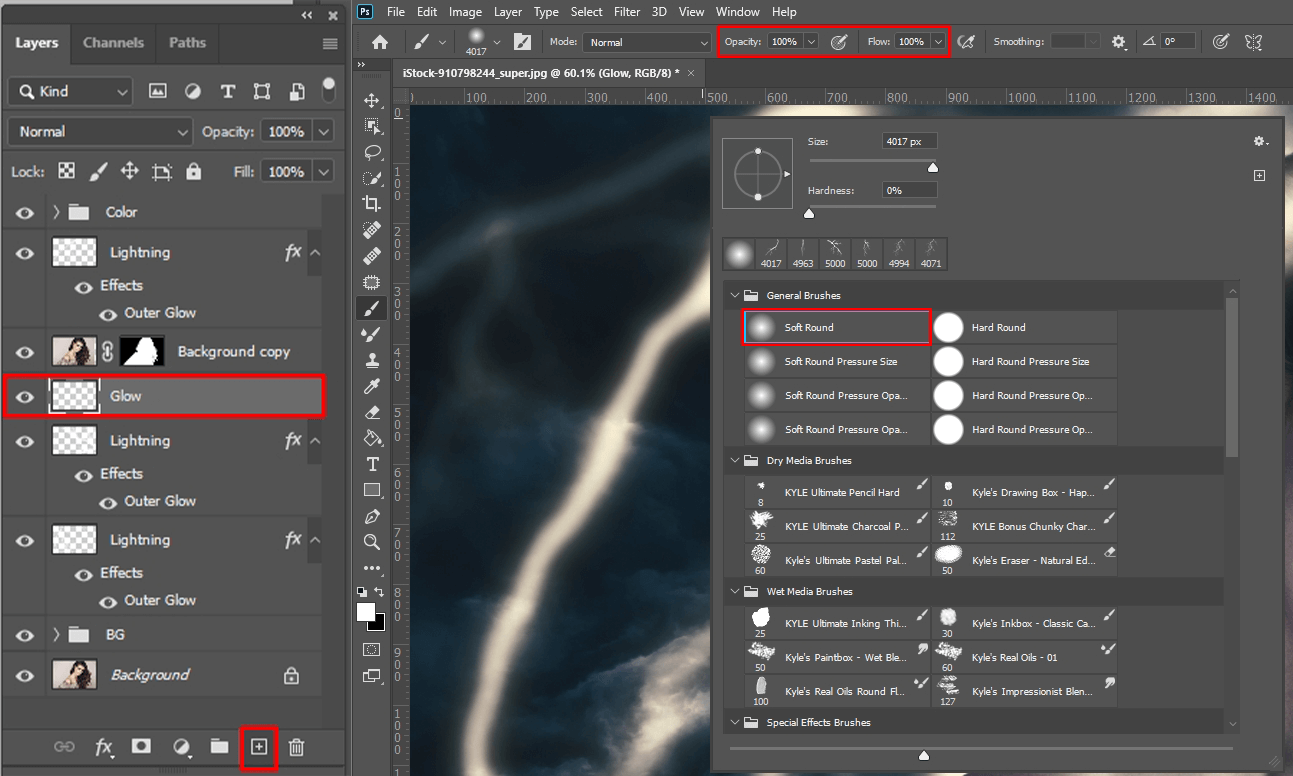Open the layer Opacity slider arrow
The width and height of the screenshot is (1293, 776).
[x=324, y=132]
